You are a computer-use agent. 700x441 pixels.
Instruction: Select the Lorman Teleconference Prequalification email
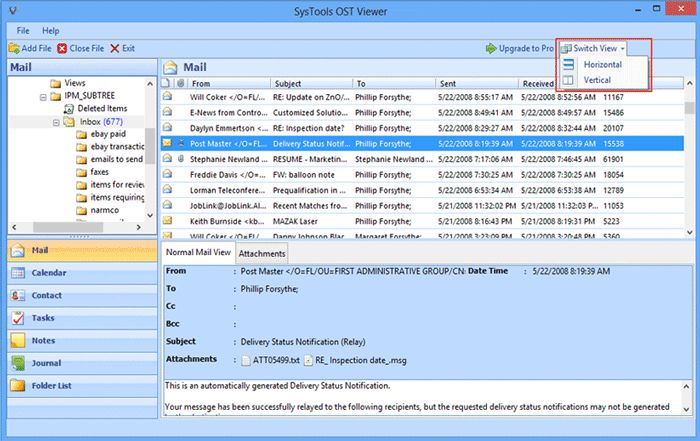coord(422,190)
